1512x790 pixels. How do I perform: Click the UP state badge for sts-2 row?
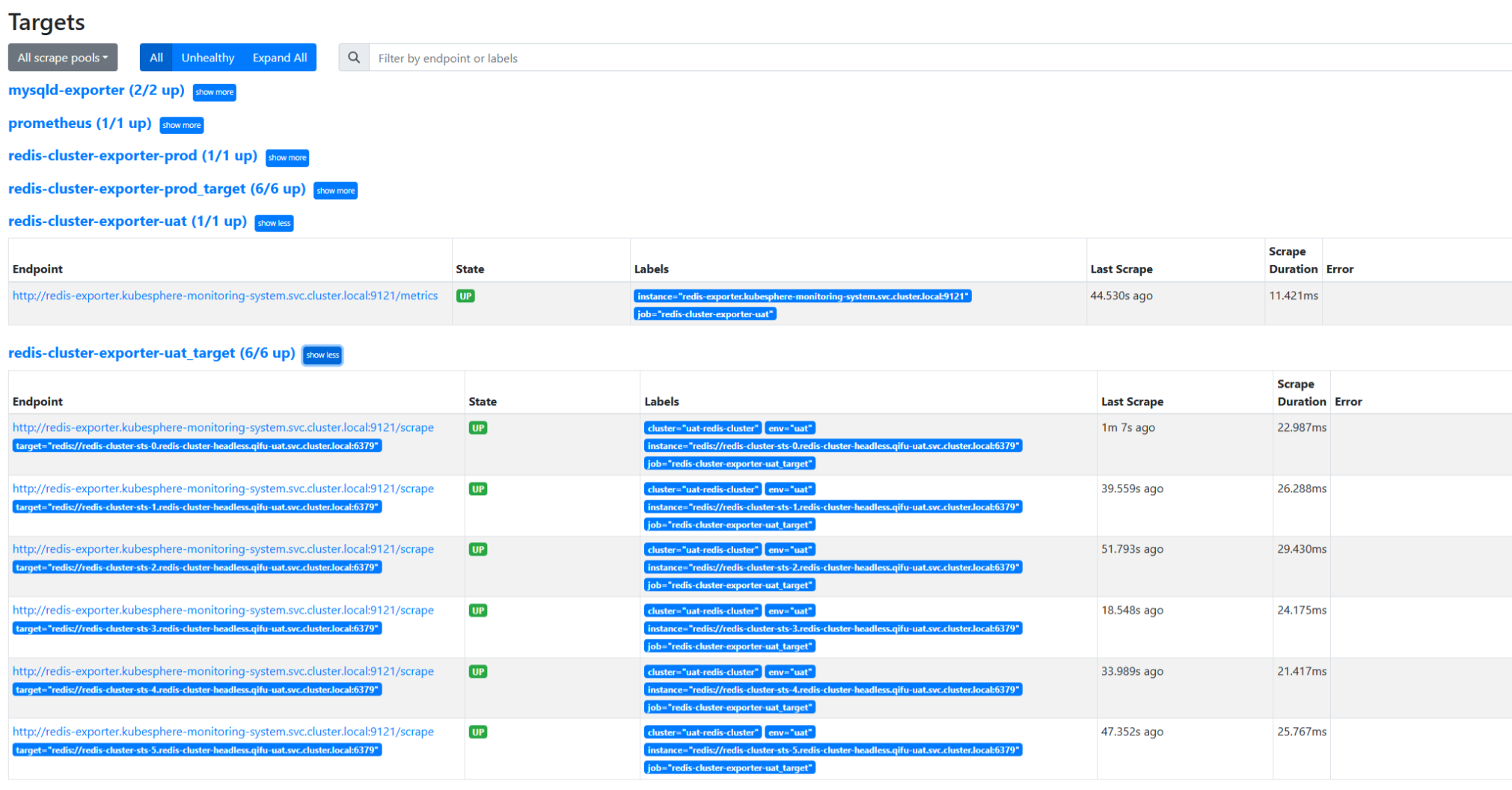478,550
